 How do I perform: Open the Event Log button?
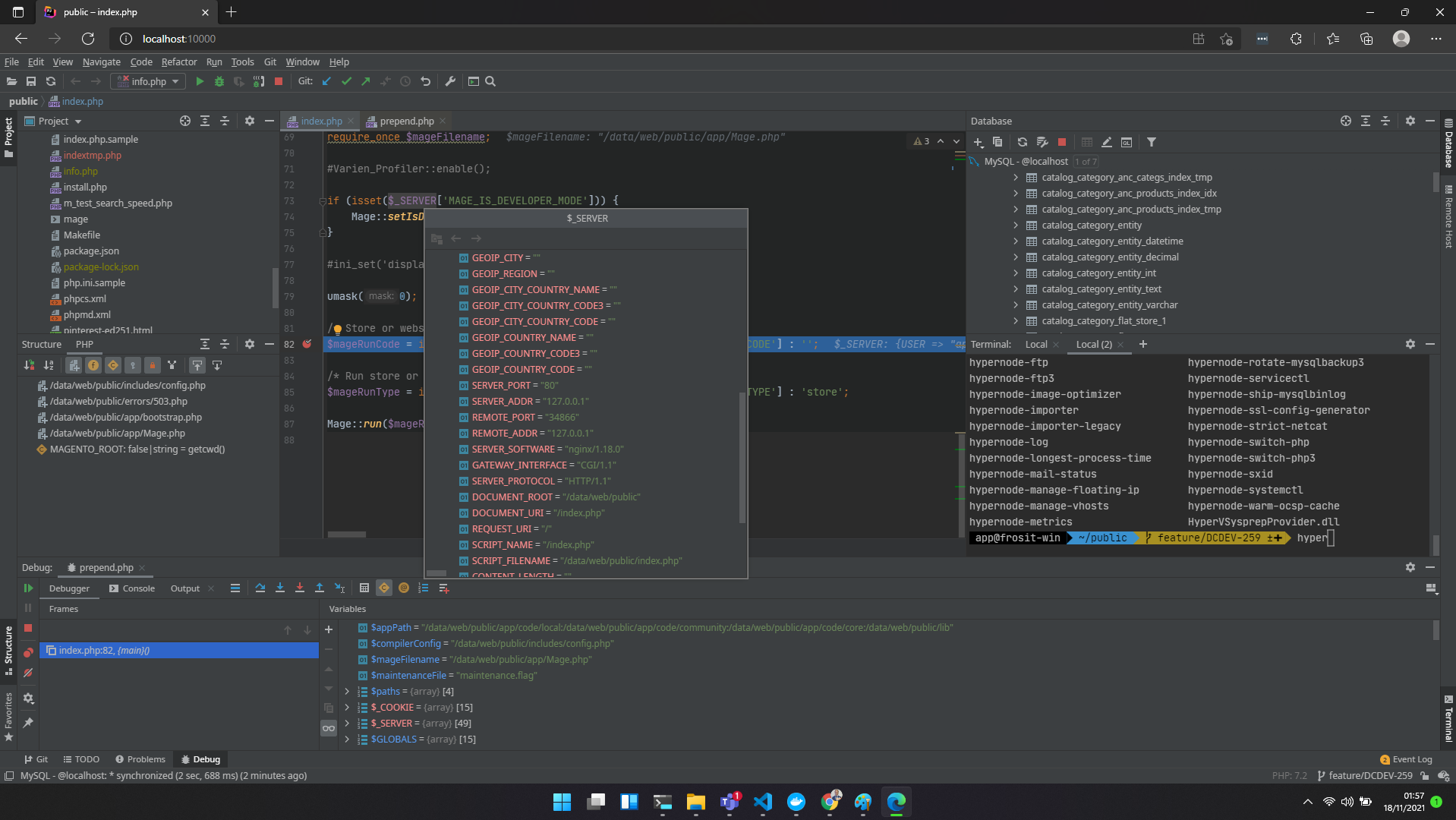pos(1406,759)
